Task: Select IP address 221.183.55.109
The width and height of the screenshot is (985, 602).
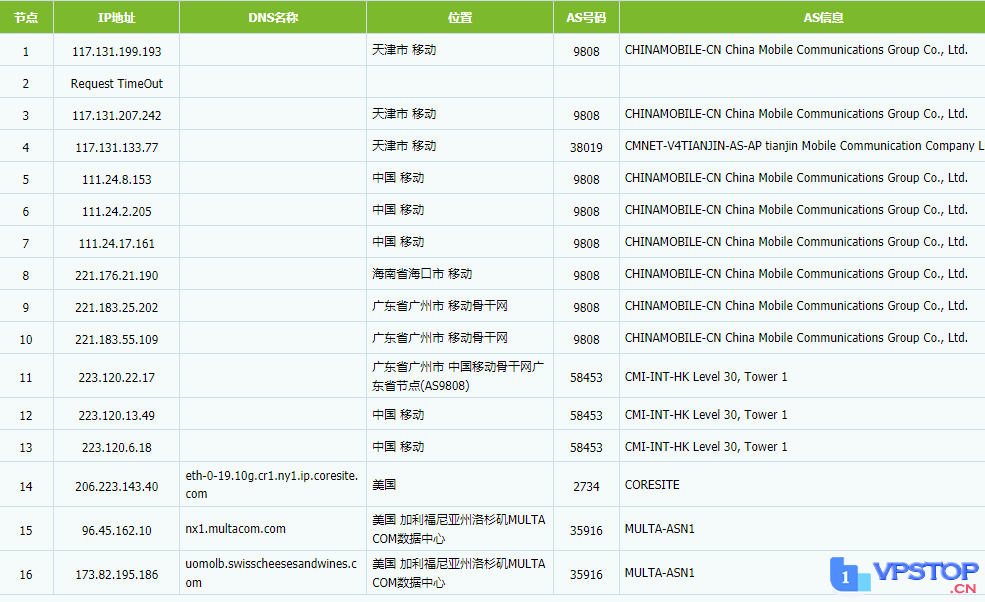Action: click(117, 340)
